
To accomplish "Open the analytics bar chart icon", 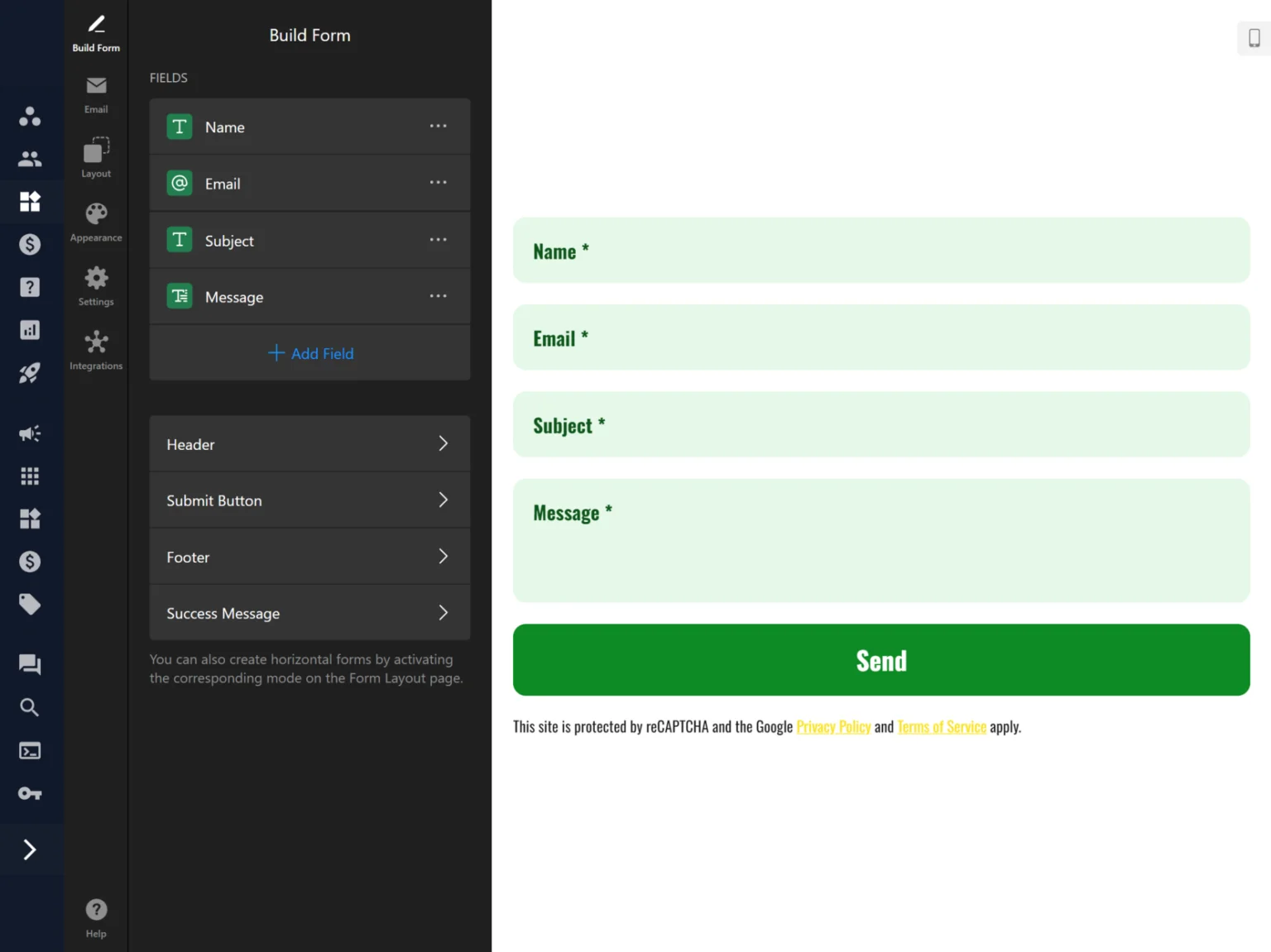I will pos(31,329).
